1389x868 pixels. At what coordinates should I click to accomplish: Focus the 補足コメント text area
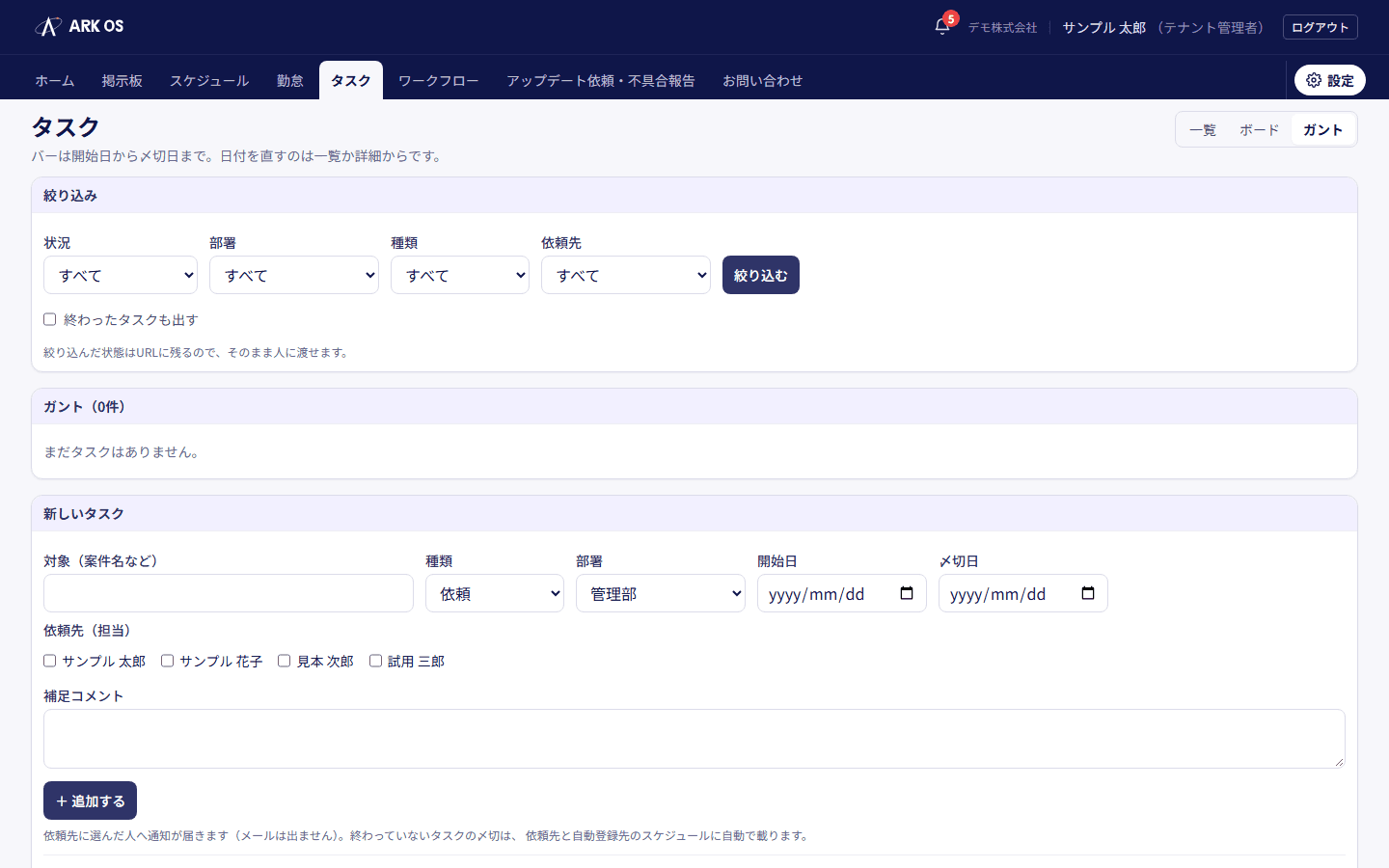click(694, 739)
